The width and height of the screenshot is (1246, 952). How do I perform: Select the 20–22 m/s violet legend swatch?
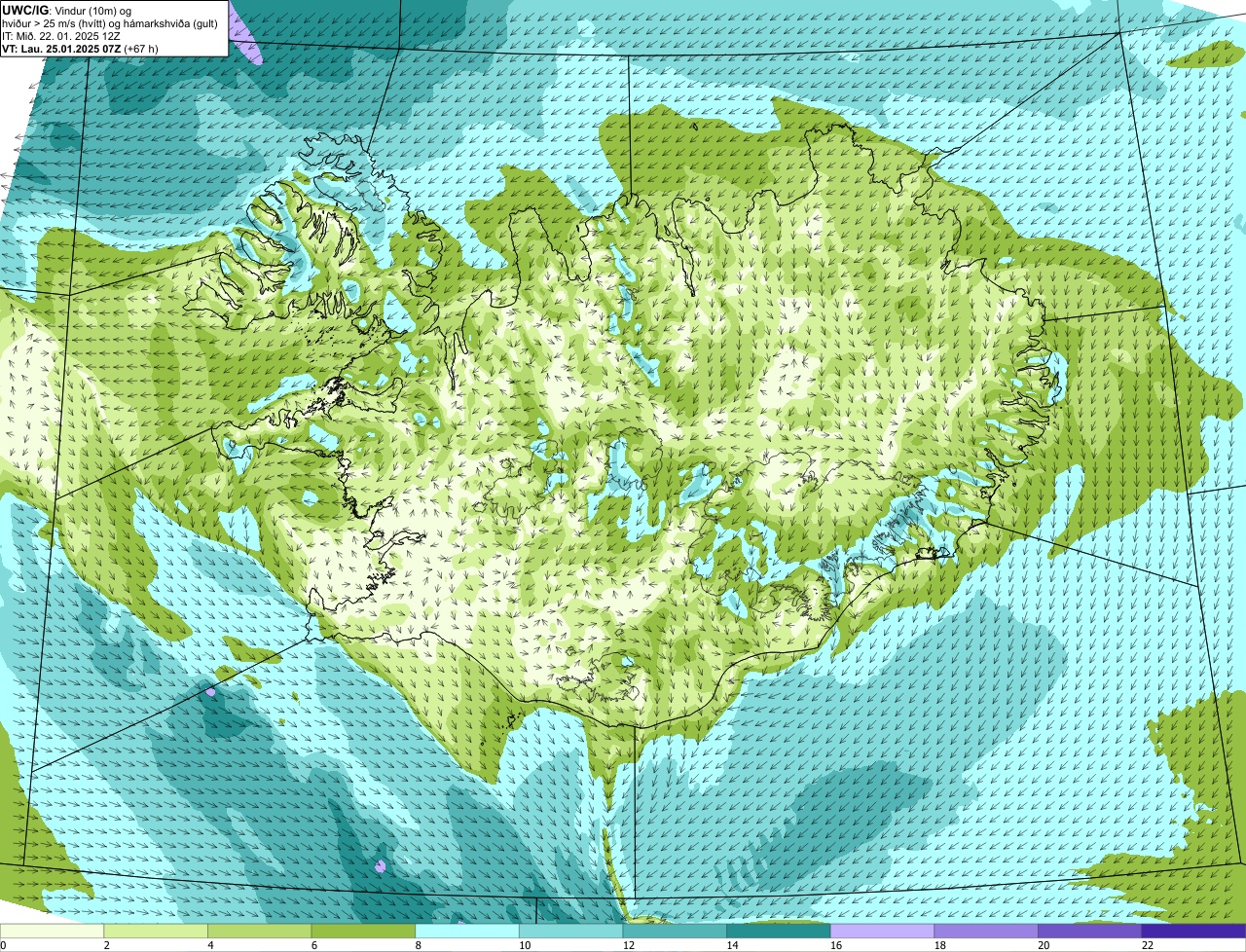(1089, 932)
